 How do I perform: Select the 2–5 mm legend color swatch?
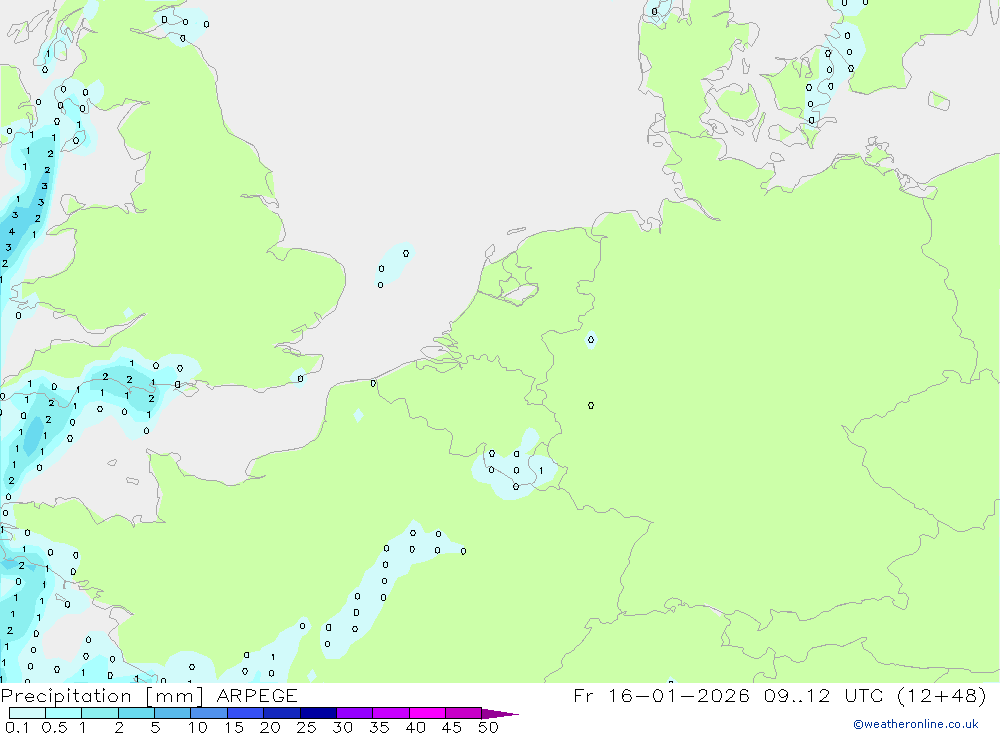click(136, 713)
